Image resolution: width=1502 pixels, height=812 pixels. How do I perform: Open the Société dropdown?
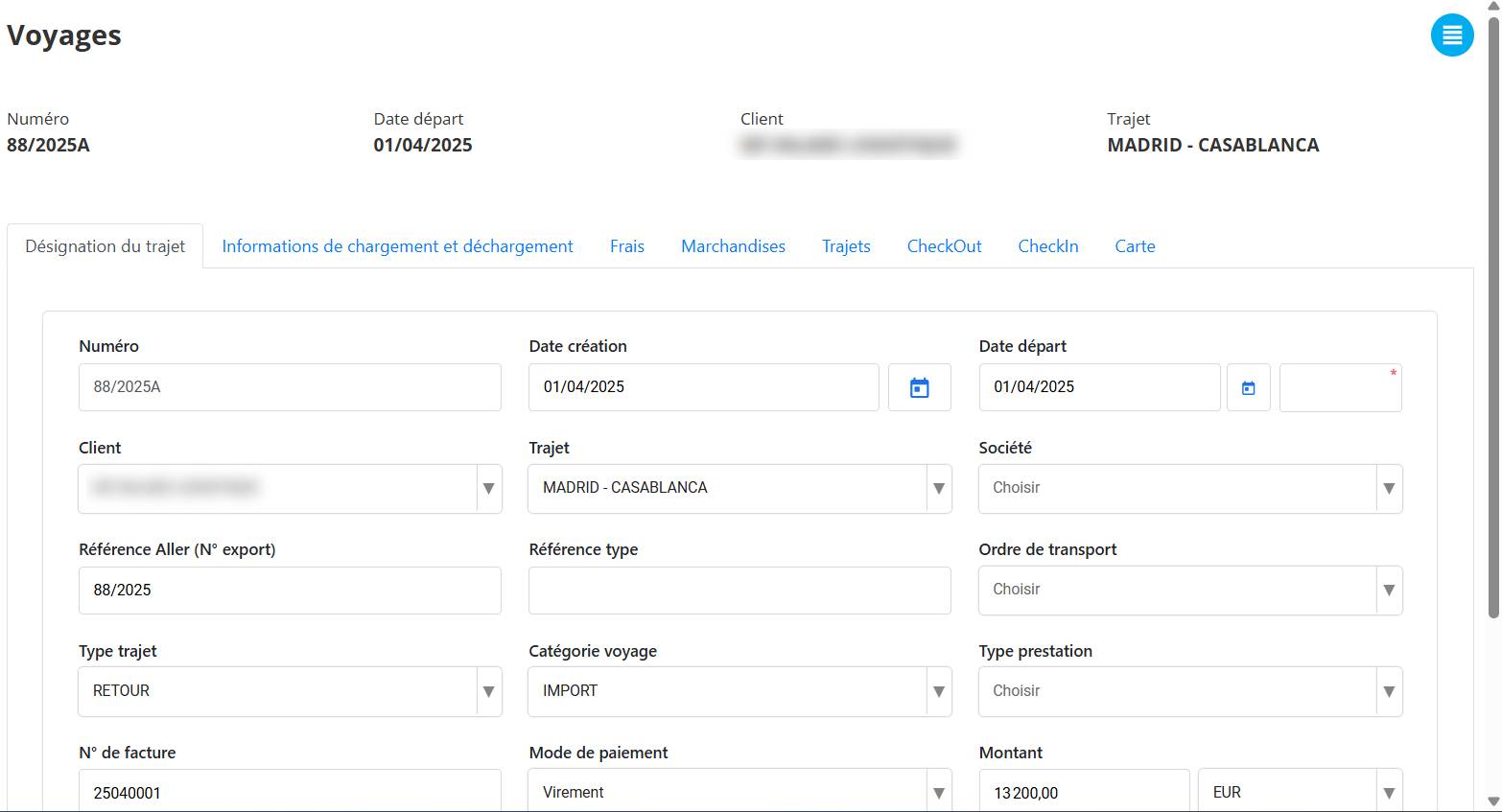point(1190,489)
